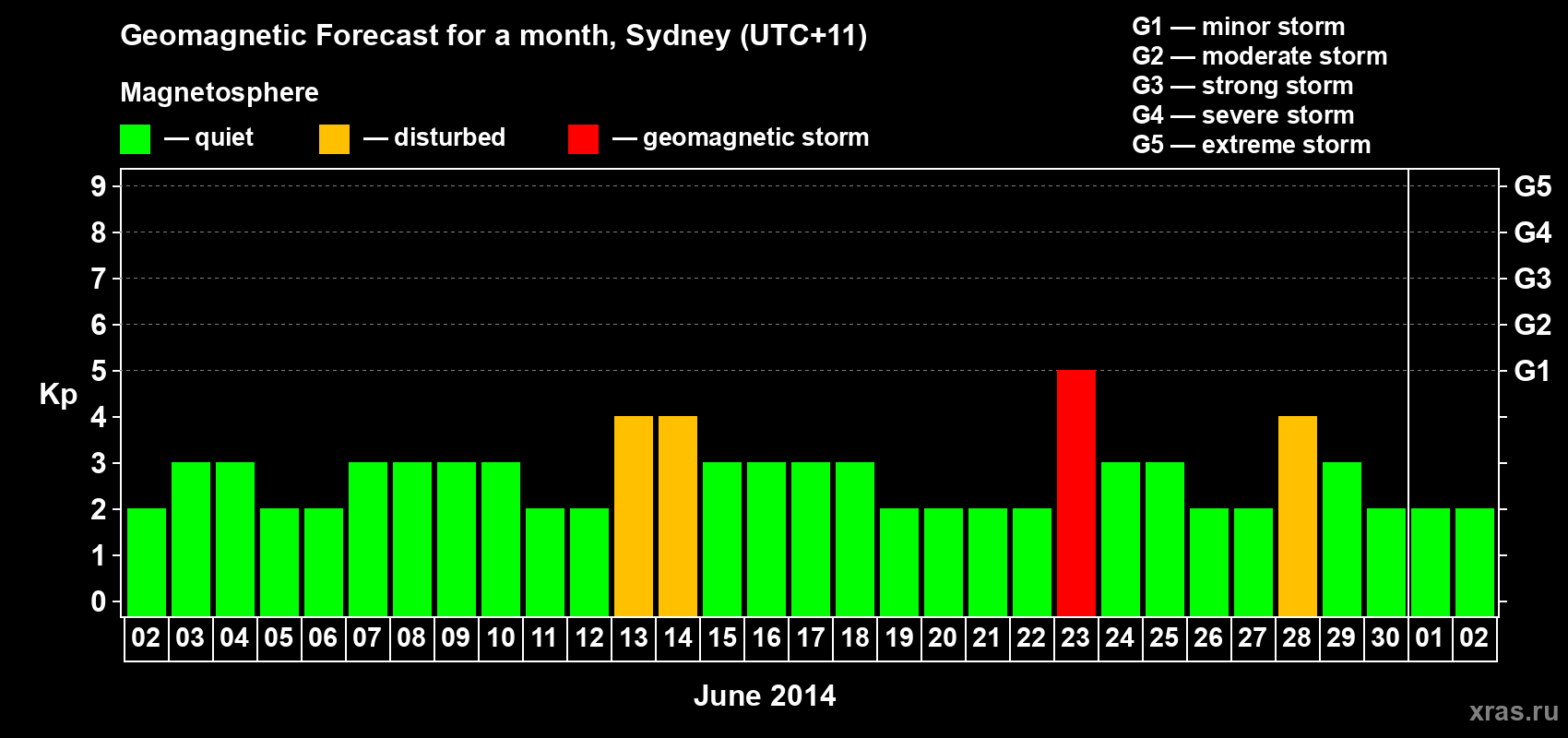Click the date label 30 on the axis
This screenshot has height=738, width=1568.
pos(1385,637)
